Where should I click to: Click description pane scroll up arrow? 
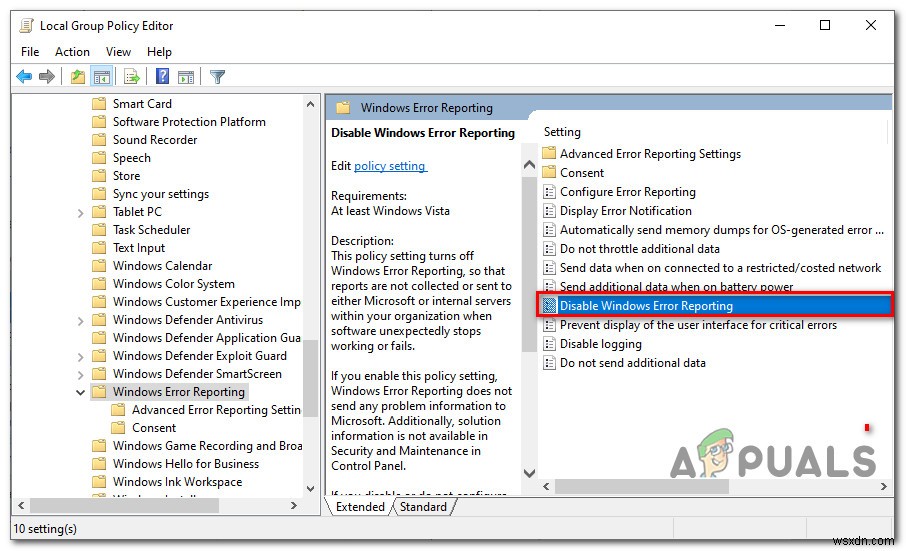point(529,165)
